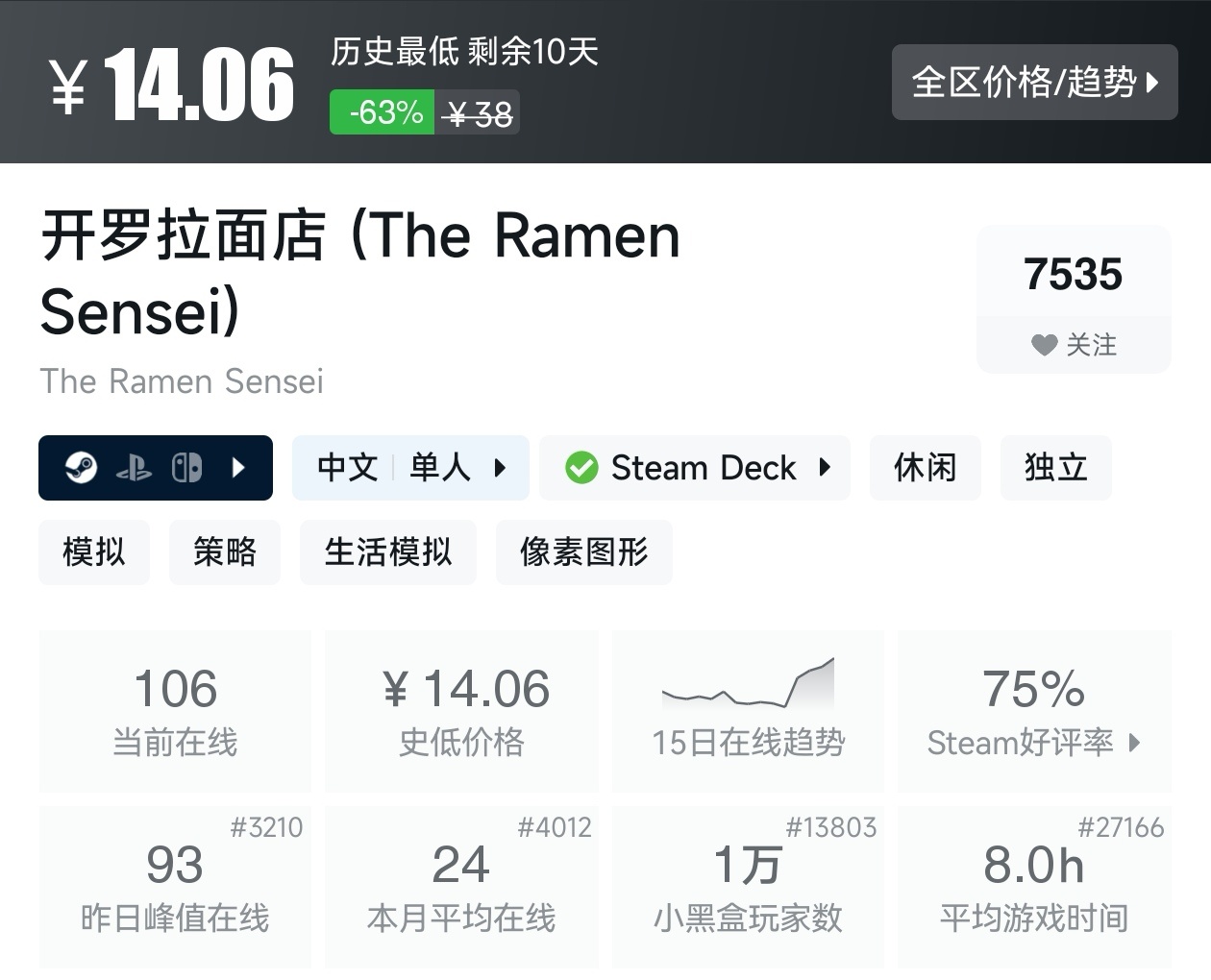Click the PlayStation platform icon
Image resolution: width=1211 pixels, height=980 pixels.
point(134,468)
